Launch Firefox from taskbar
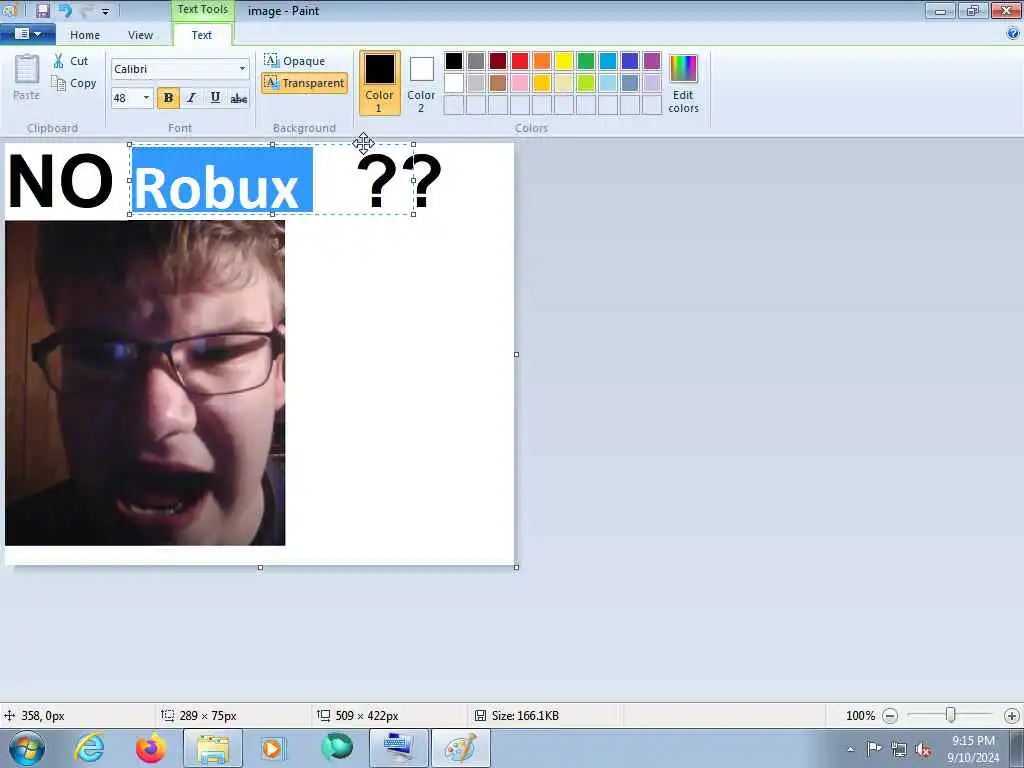The image size is (1024, 768). [x=150, y=748]
